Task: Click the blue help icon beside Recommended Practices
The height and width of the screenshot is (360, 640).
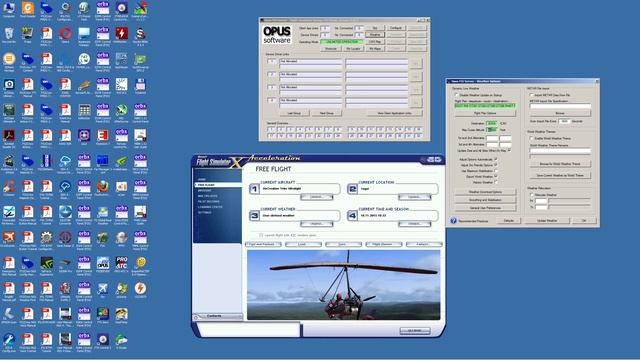Action: [453, 220]
